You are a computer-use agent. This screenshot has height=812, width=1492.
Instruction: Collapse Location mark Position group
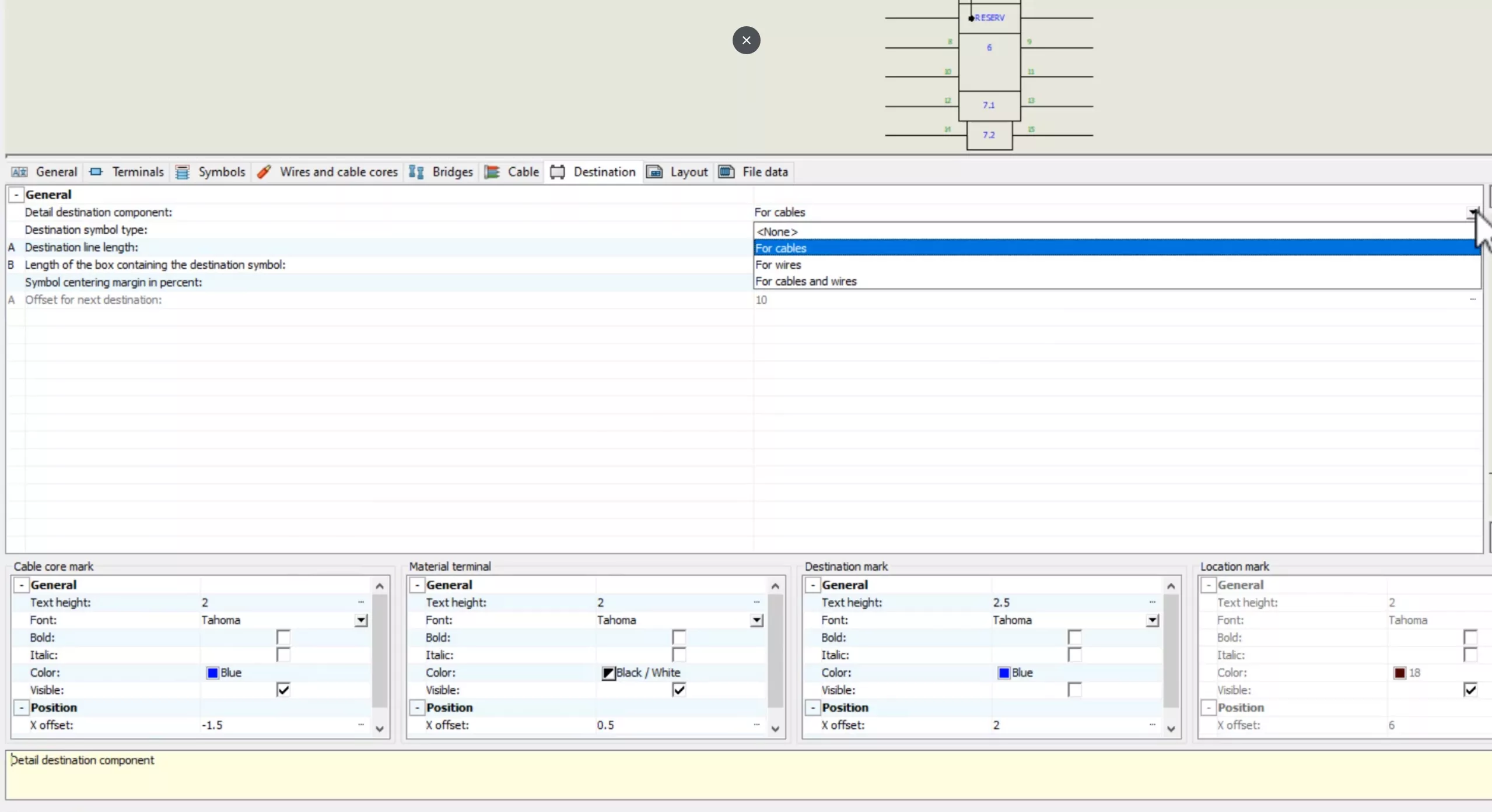1209,707
